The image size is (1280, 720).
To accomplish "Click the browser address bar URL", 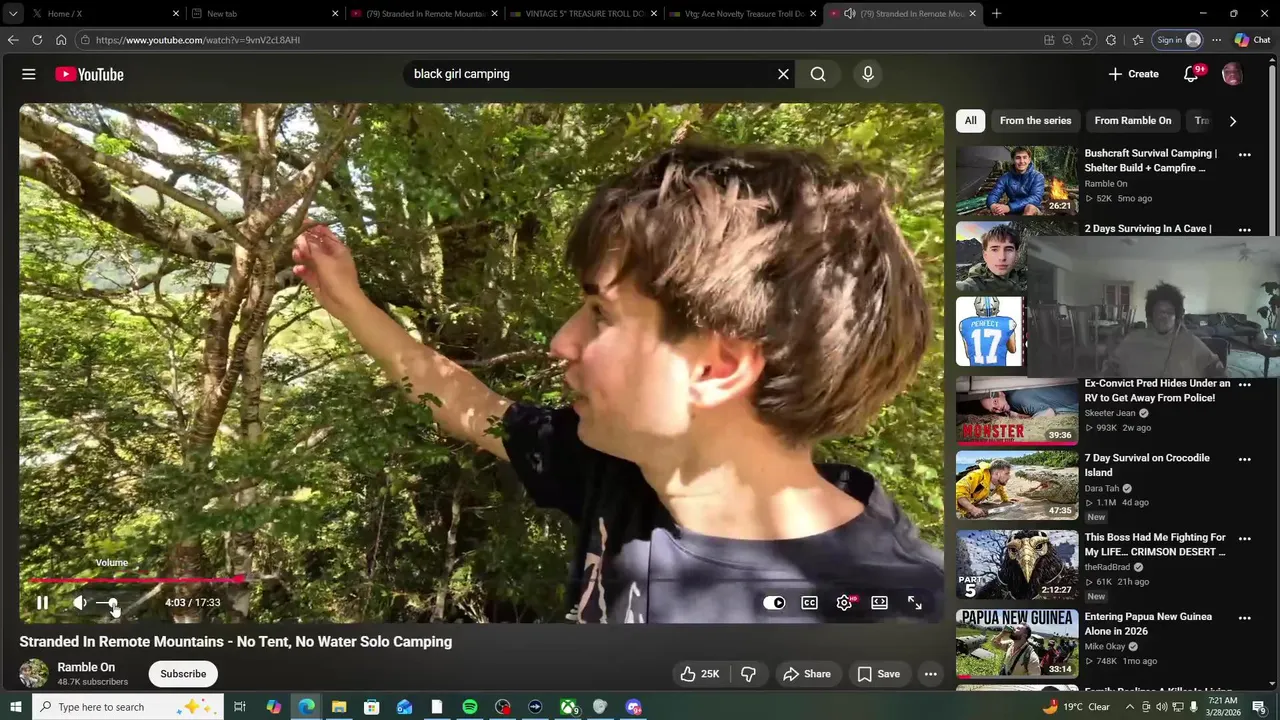I will [198, 40].
